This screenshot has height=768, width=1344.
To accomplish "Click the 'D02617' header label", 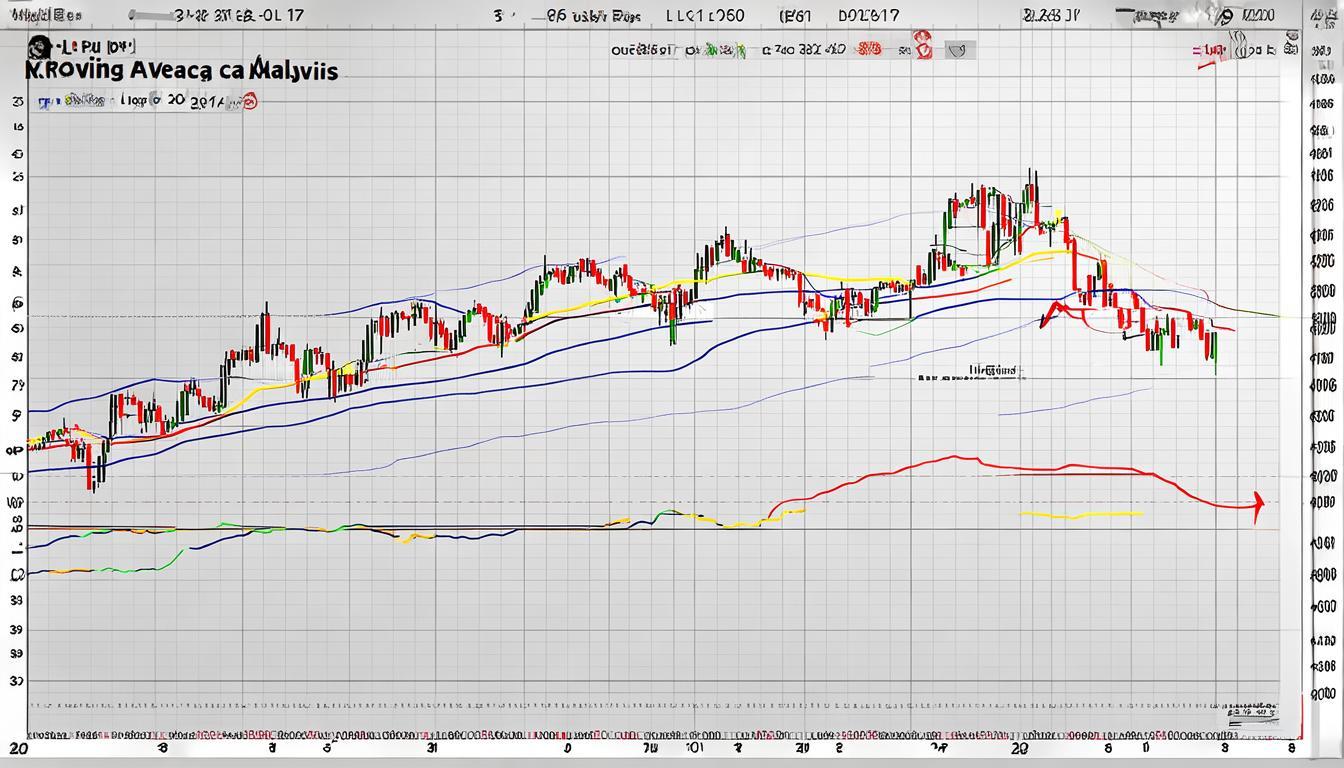I will tap(868, 16).
